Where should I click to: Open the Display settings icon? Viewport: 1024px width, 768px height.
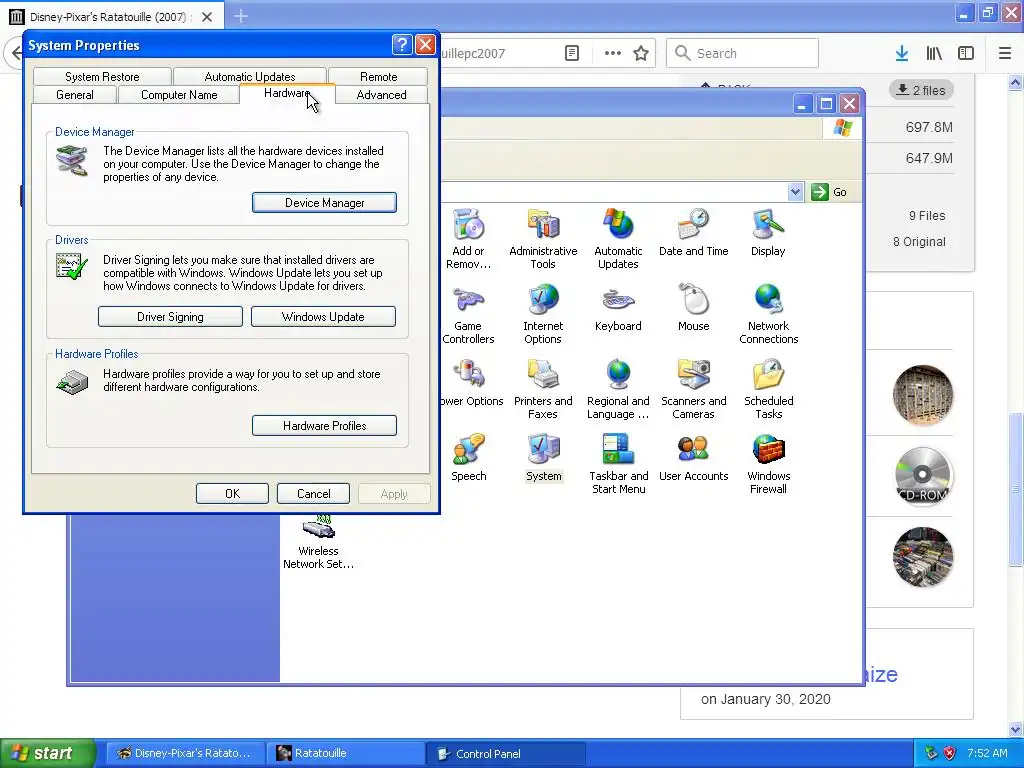click(768, 232)
